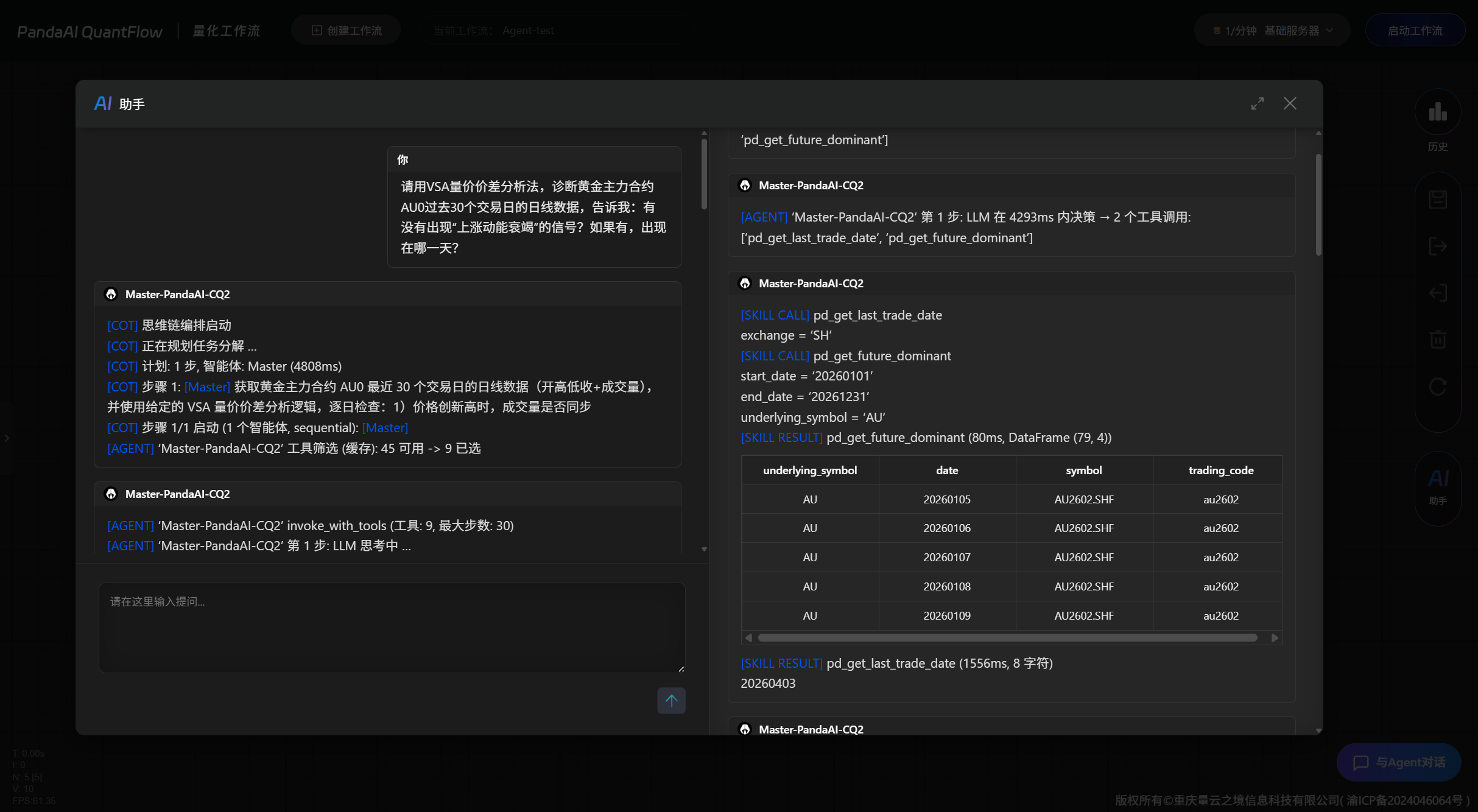Click the refresh icon in the right sidebar
This screenshot has height=812, width=1478.
(1438, 386)
